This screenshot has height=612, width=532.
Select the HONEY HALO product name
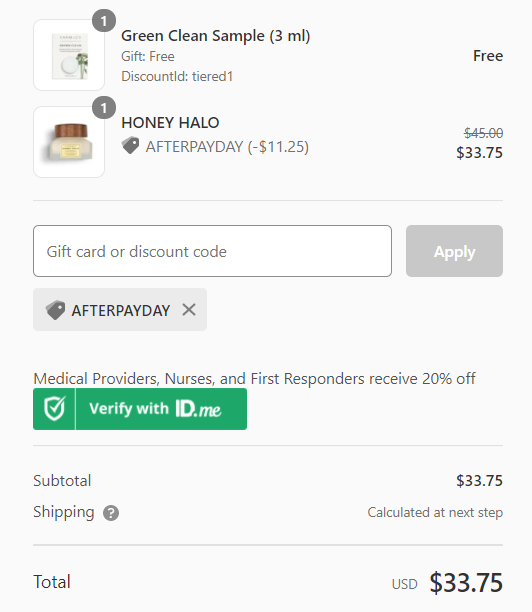[170, 123]
